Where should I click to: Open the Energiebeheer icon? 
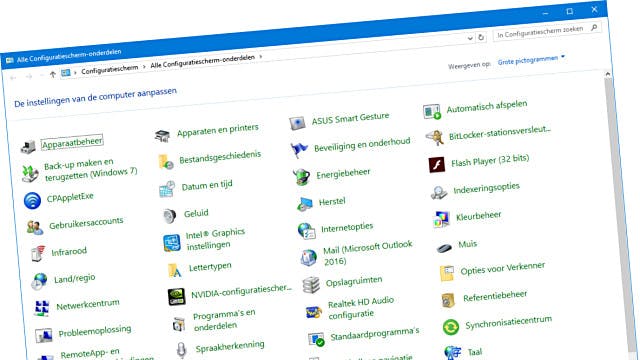302,177
